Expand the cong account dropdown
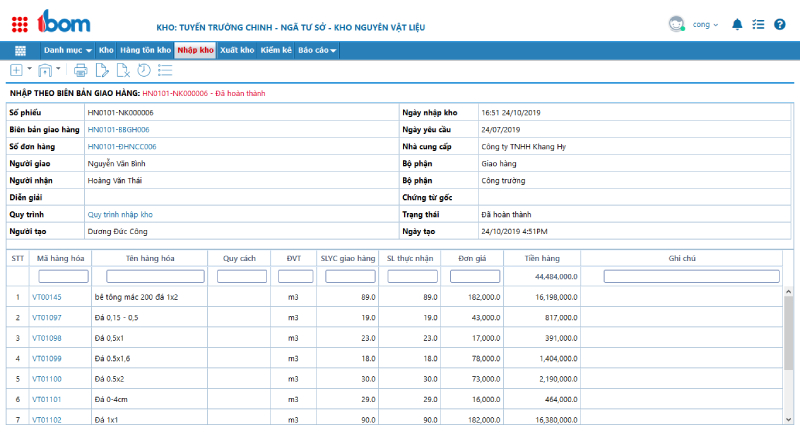The width and height of the screenshot is (800, 446). pyautogui.click(x=705, y=24)
